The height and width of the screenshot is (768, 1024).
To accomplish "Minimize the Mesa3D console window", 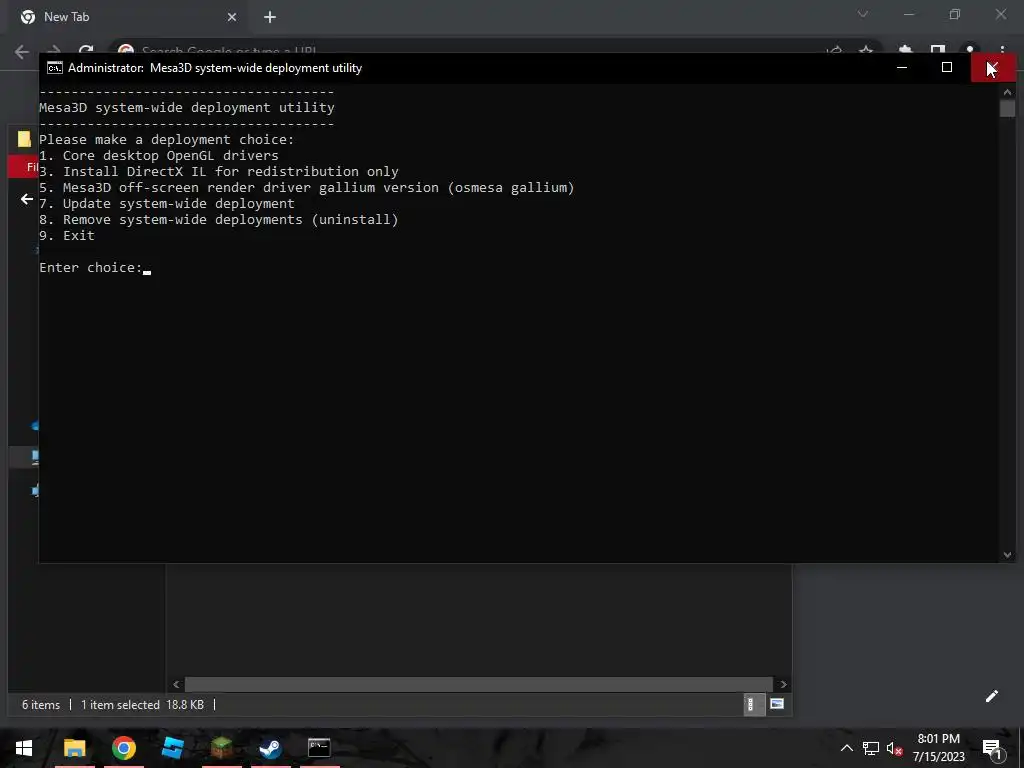I will [902, 67].
